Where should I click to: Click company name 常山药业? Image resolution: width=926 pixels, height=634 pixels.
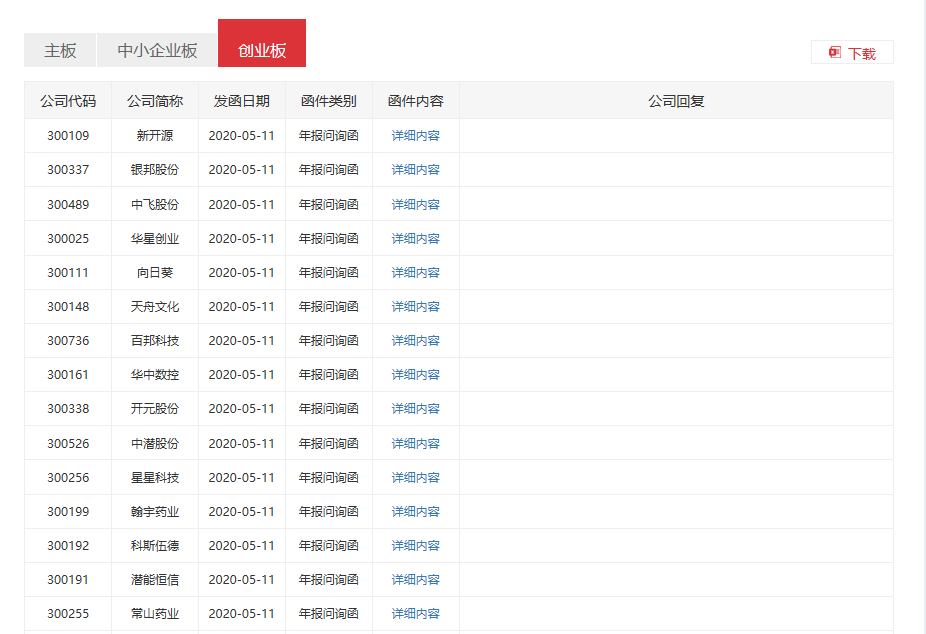tap(155, 614)
